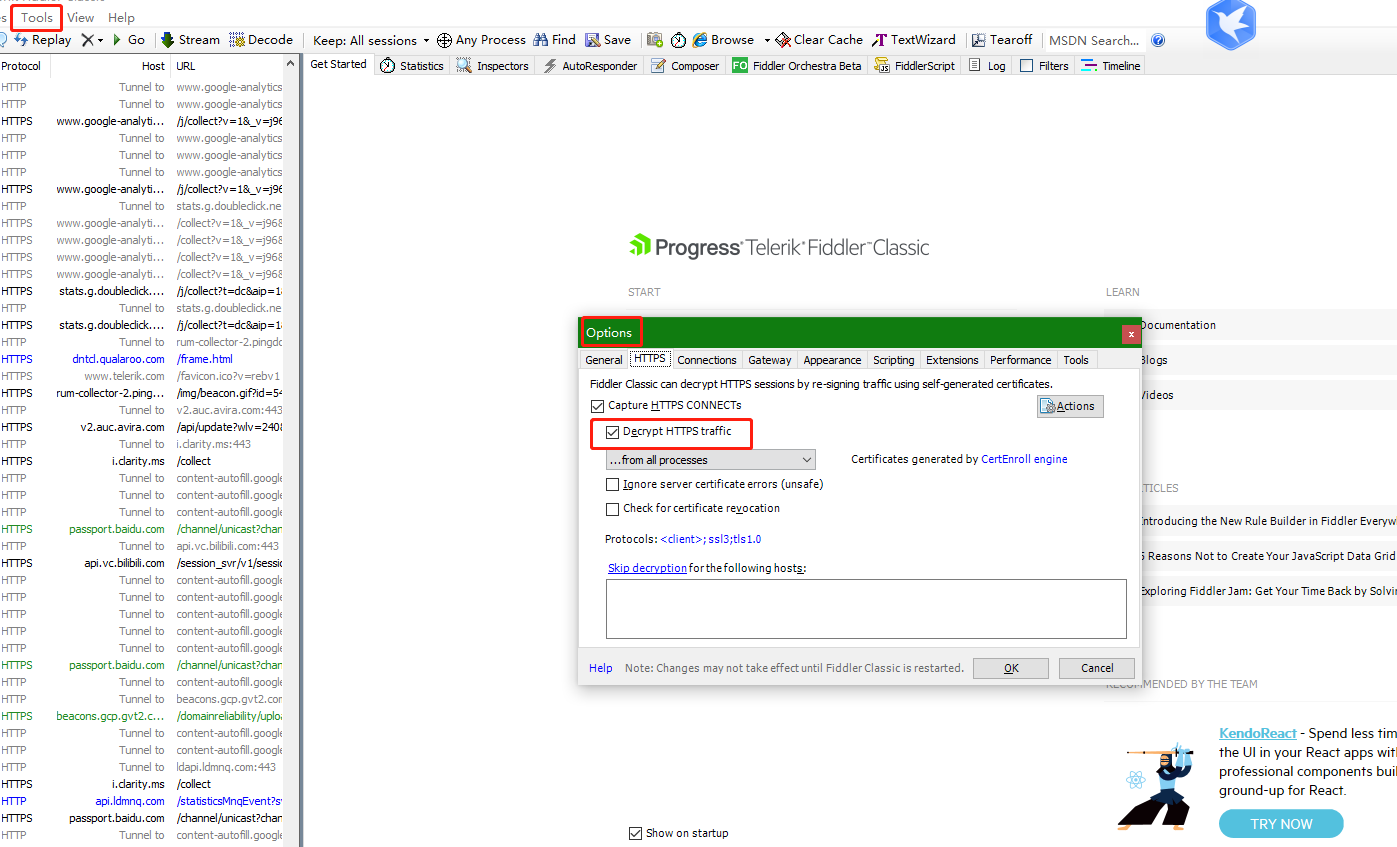Expand the '...from all processes' combo box
The height and width of the screenshot is (847, 1397).
coord(711,460)
